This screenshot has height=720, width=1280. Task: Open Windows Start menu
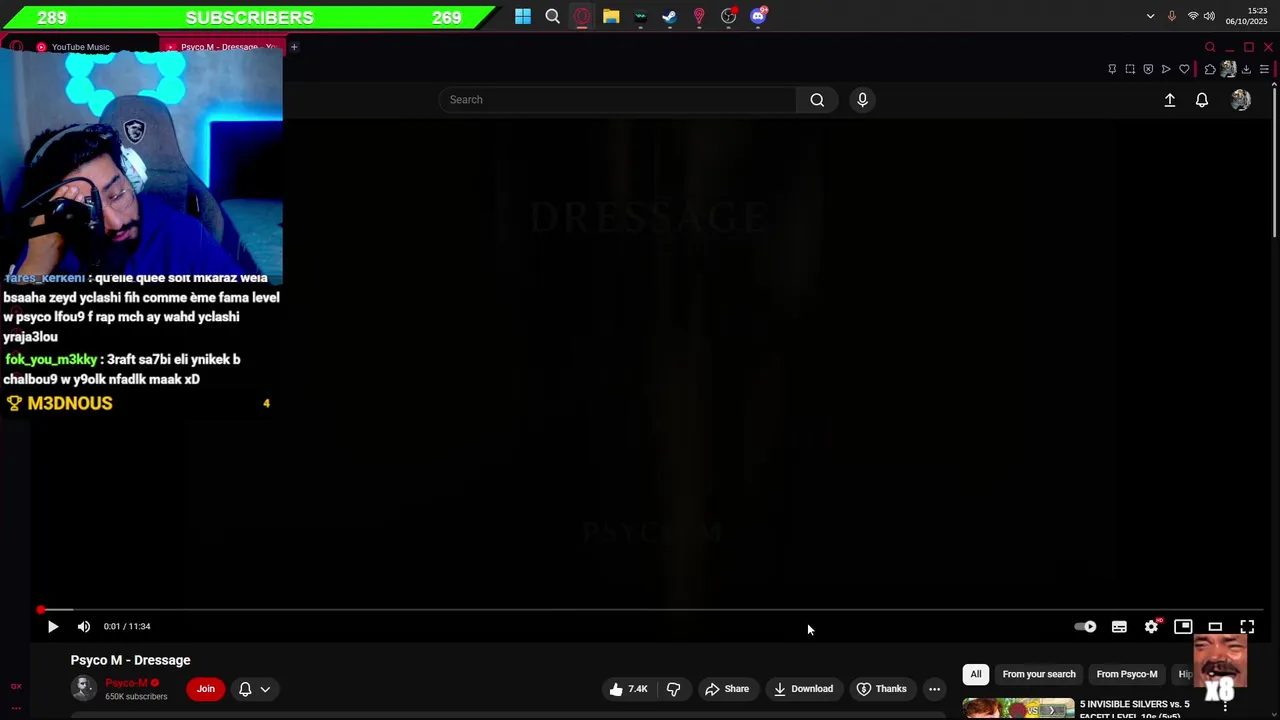(523, 16)
